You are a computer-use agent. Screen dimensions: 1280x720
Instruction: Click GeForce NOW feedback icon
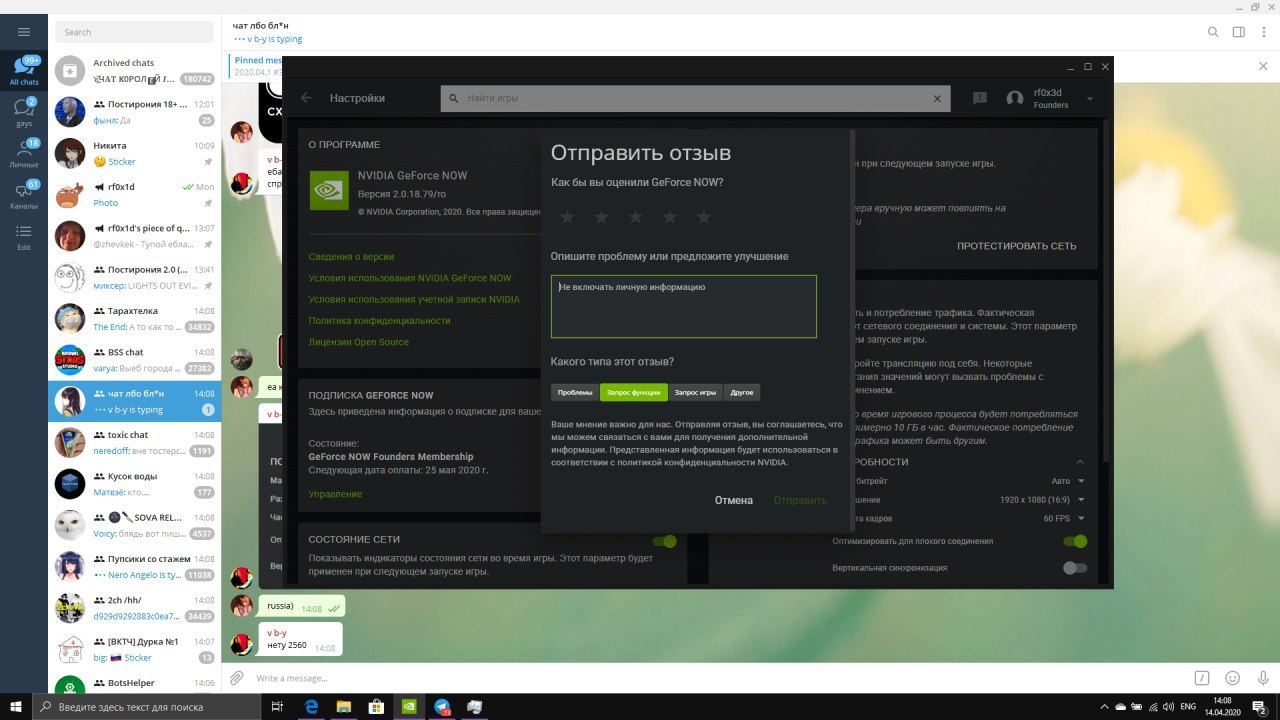point(980,98)
